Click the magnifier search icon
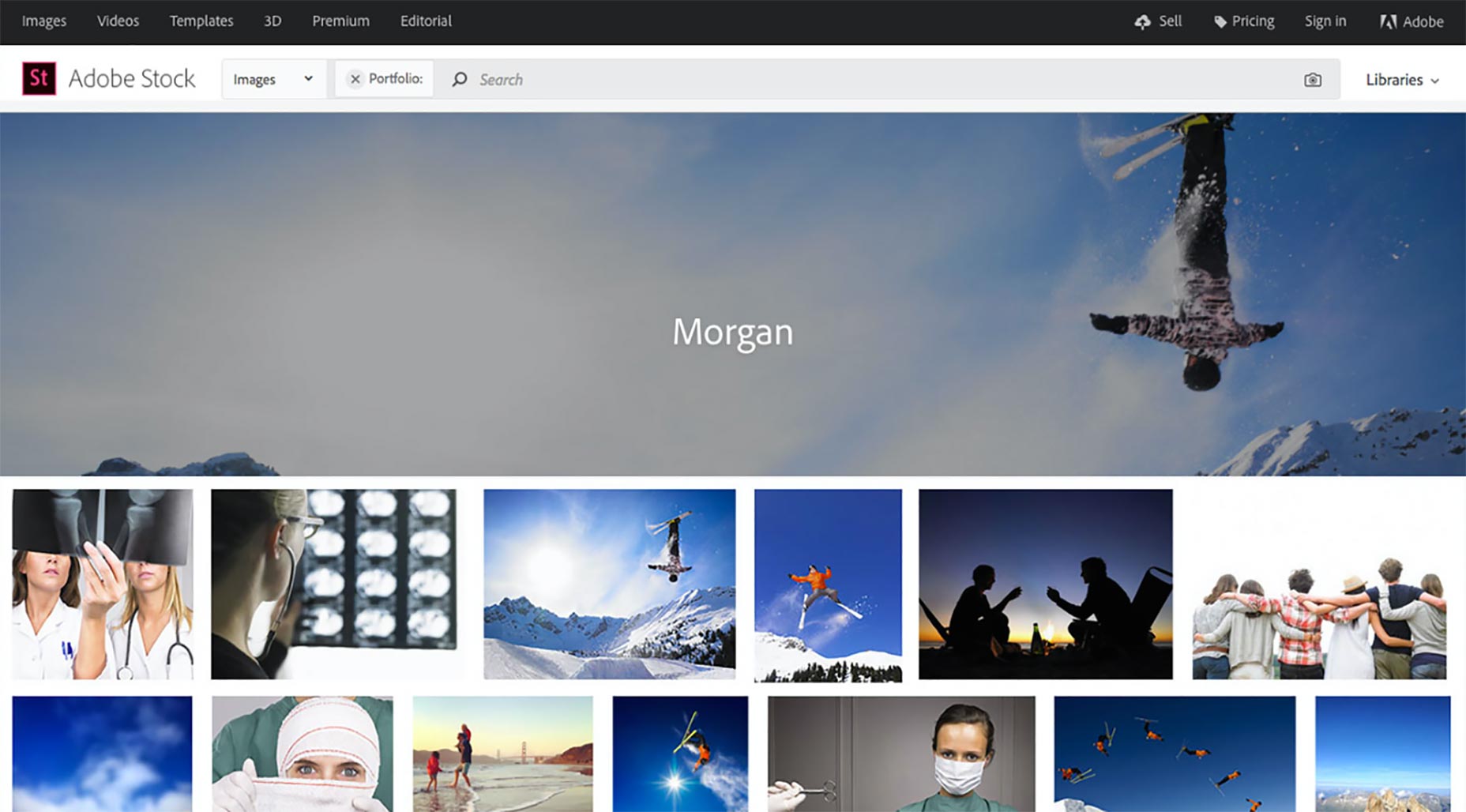The height and width of the screenshot is (812, 1466). pos(459,79)
